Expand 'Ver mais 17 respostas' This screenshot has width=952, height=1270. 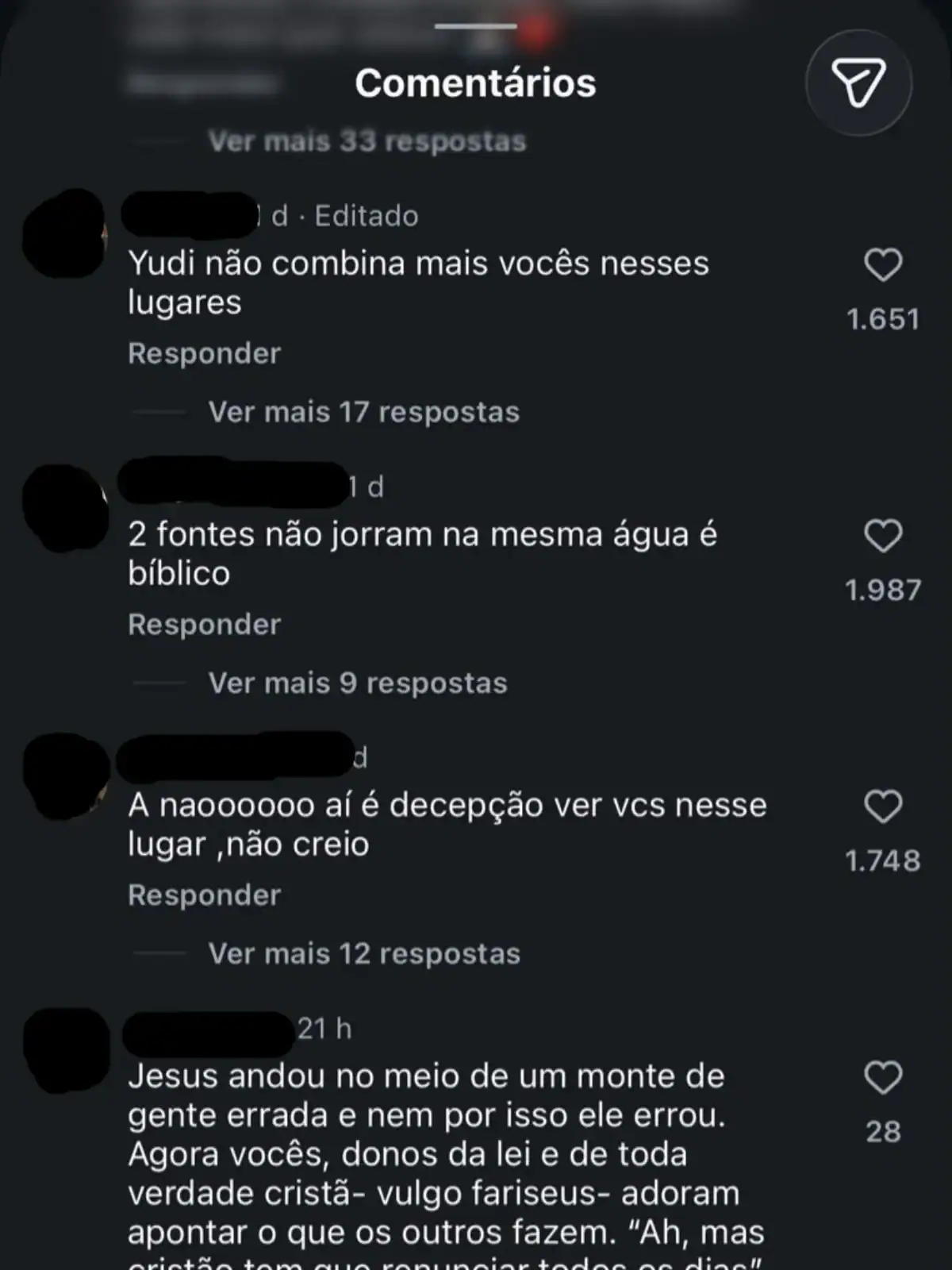click(x=364, y=412)
